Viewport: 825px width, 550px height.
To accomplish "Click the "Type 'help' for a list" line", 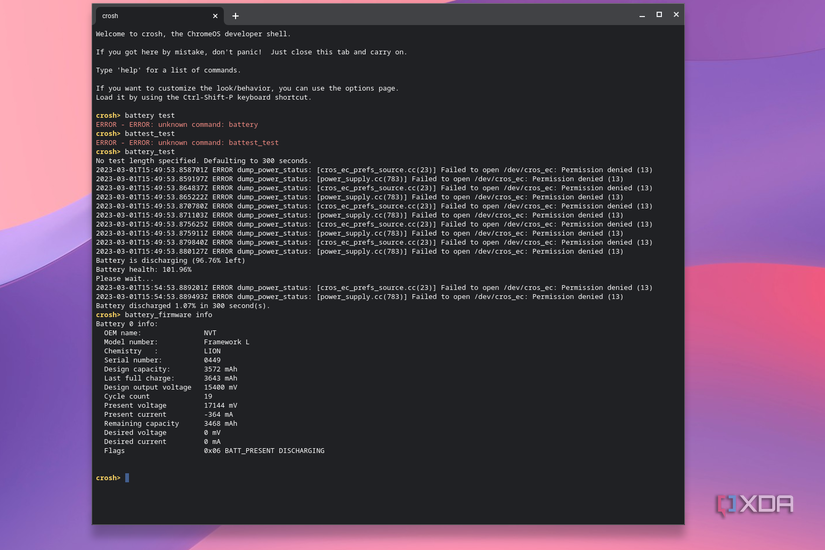I will tap(168, 70).
